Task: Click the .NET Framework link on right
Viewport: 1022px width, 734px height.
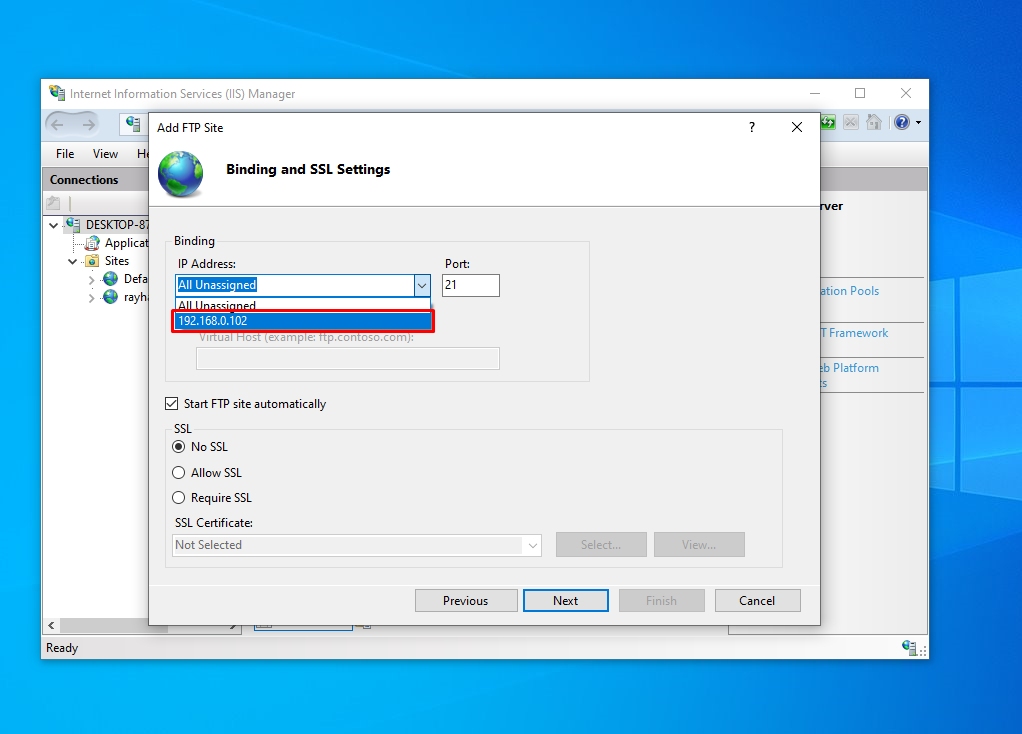Action: click(854, 333)
